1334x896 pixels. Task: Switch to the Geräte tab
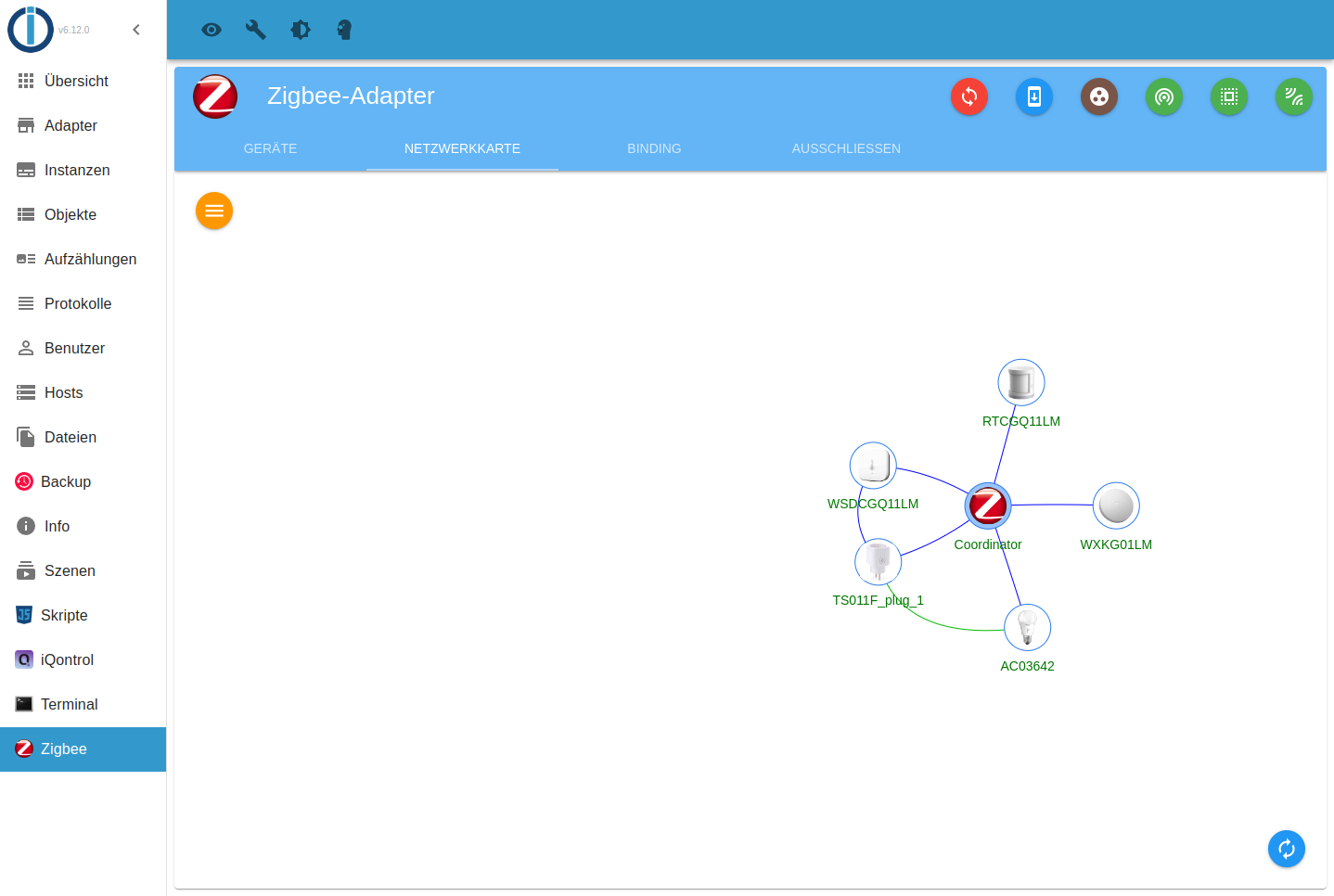pos(270,148)
